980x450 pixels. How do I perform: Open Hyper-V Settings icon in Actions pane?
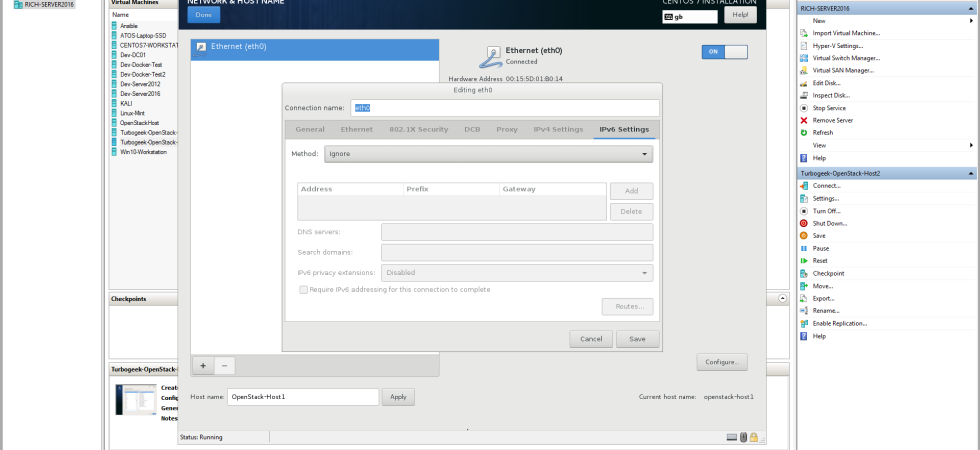[804, 46]
